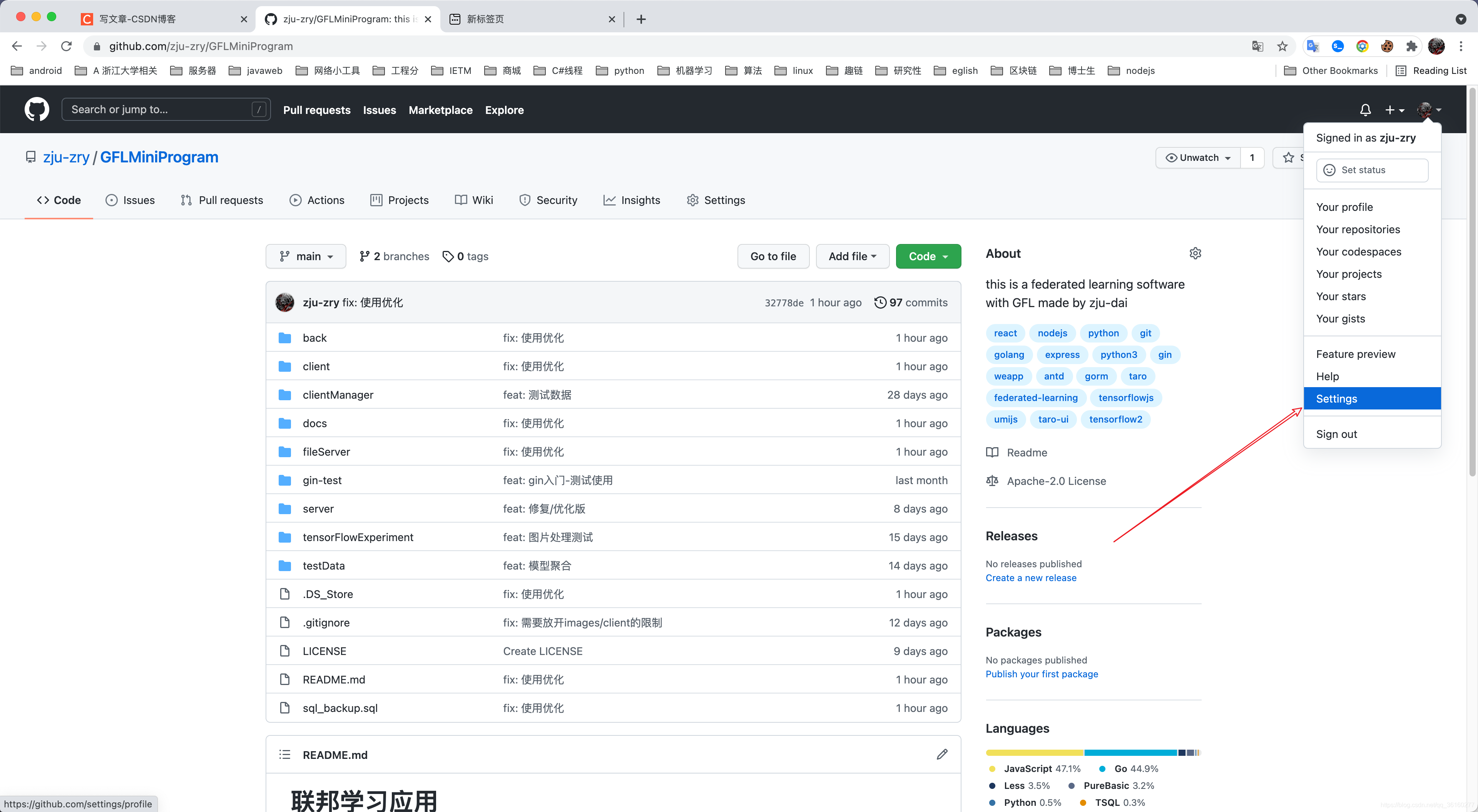Open the tensorFlowExperiment folder
Viewport: 1478px width, 812px height.
[x=358, y=537]
